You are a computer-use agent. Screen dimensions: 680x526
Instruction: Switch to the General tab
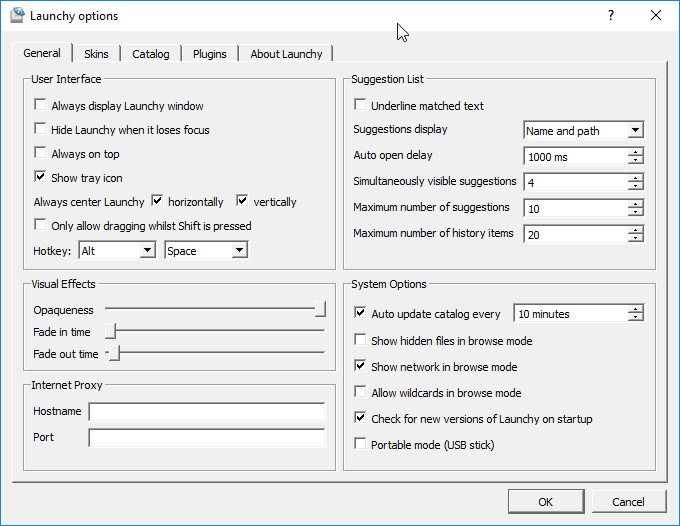[x=42, y=53]
